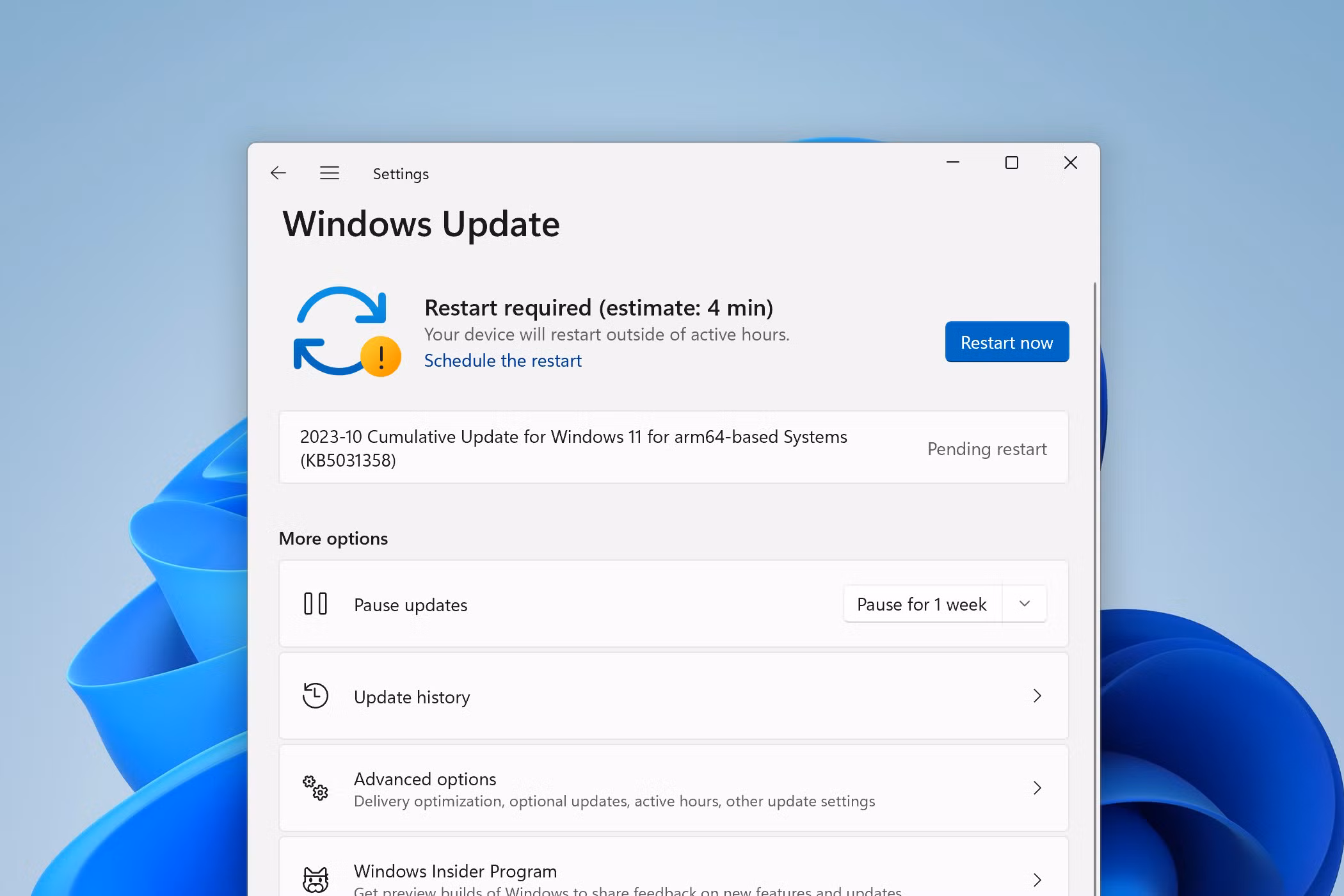Select the Windows Insider Program row title
1344x896 pixels.
click(x=455, y=871)
